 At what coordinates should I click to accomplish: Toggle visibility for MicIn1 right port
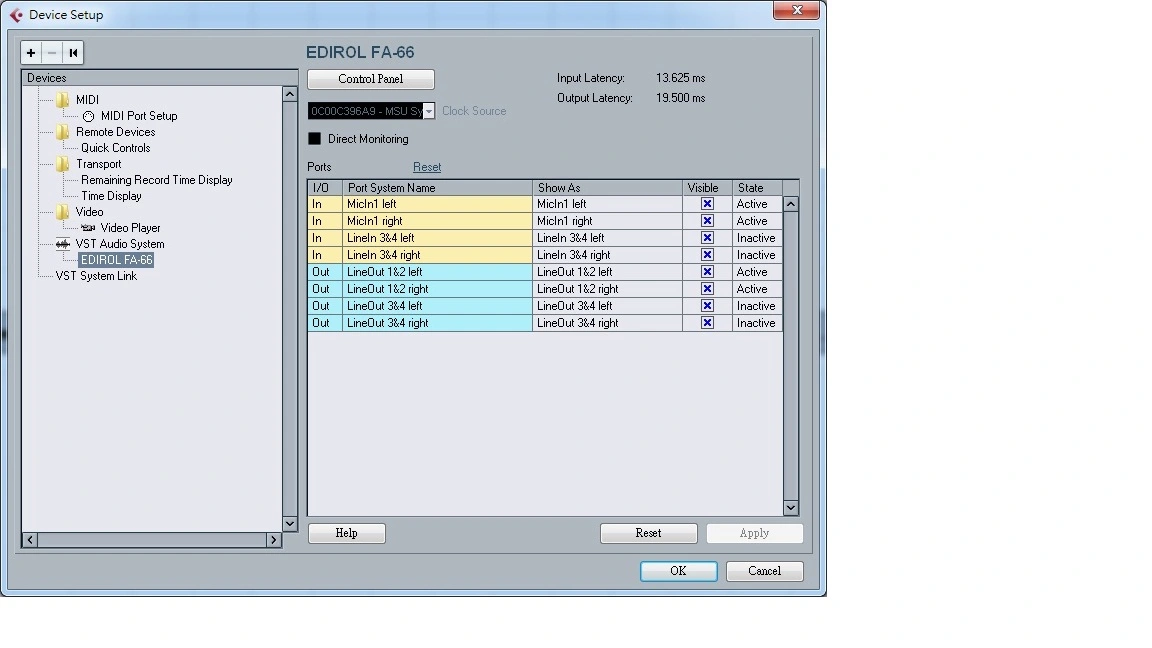(707, 221)
